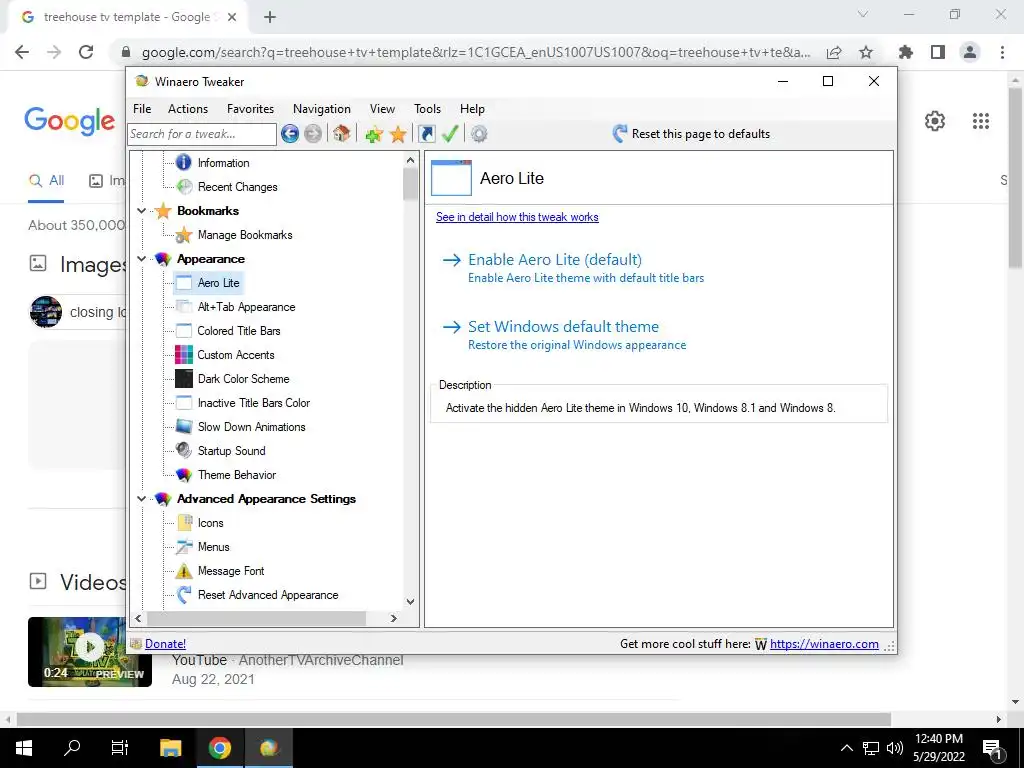Click Set Windows default theme
The height and width of the screenshot is (768, 1024).
coord(563,327)
